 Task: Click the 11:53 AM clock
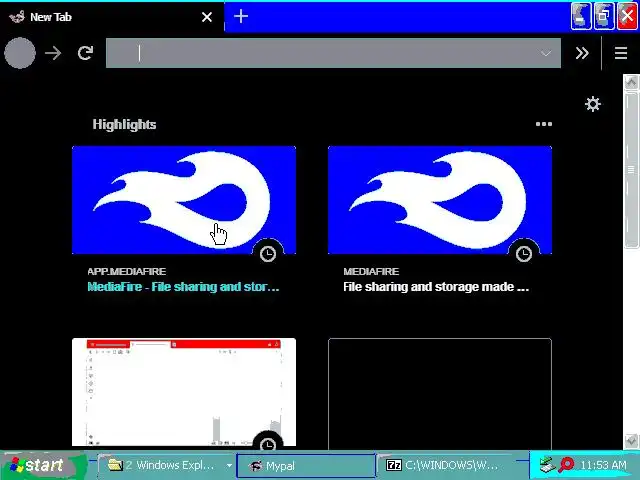[x=603, y=465]
